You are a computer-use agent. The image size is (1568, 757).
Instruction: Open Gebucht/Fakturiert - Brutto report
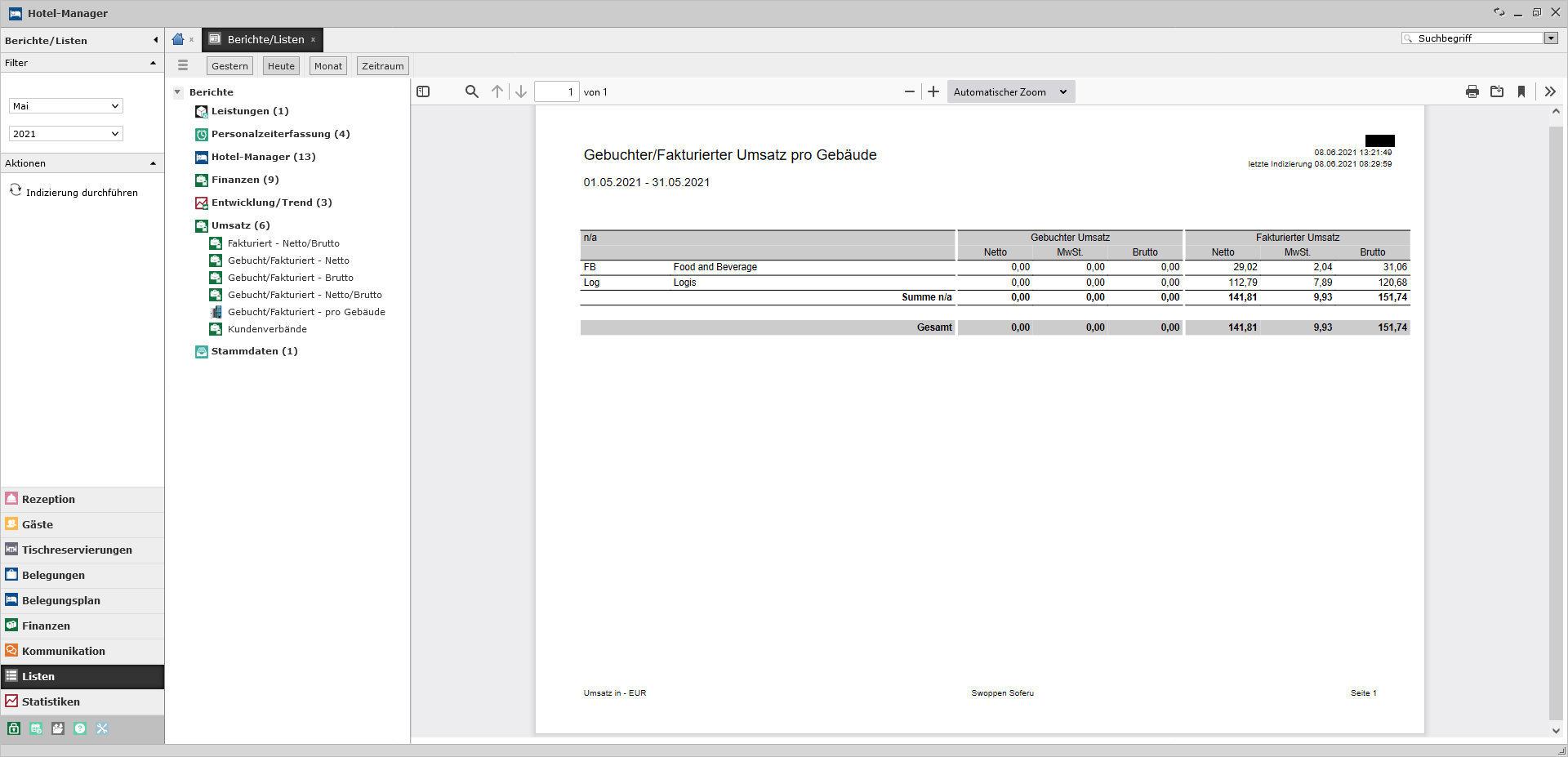(x=290, y=278)
